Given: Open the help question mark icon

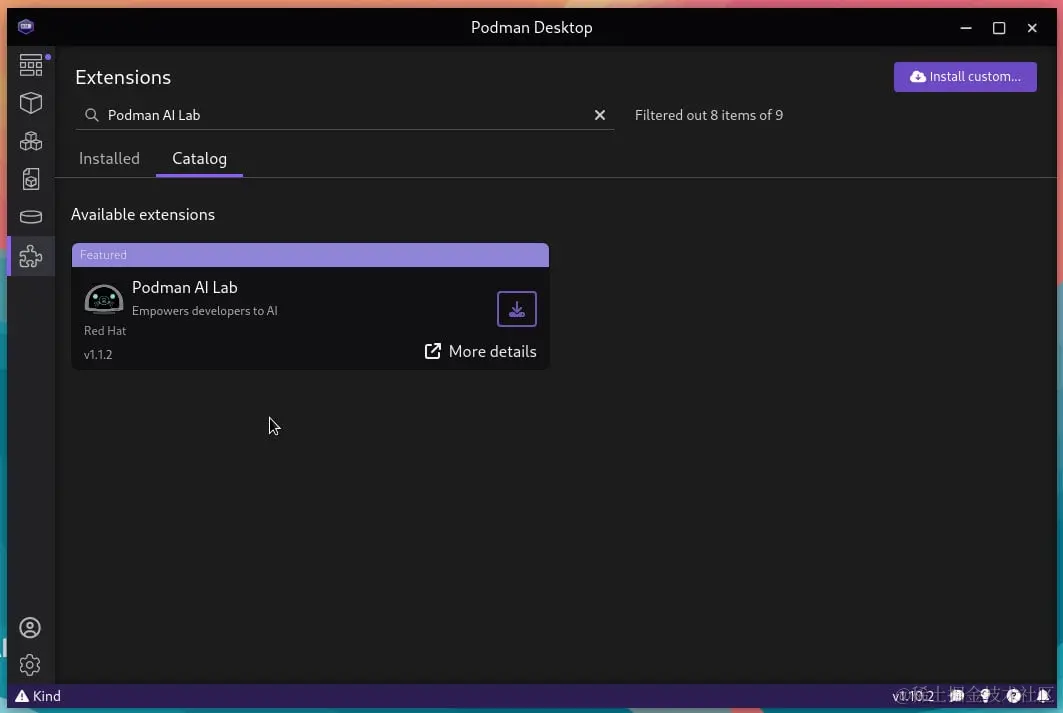Looking at the screenshot, I should tap(1014, 695).
